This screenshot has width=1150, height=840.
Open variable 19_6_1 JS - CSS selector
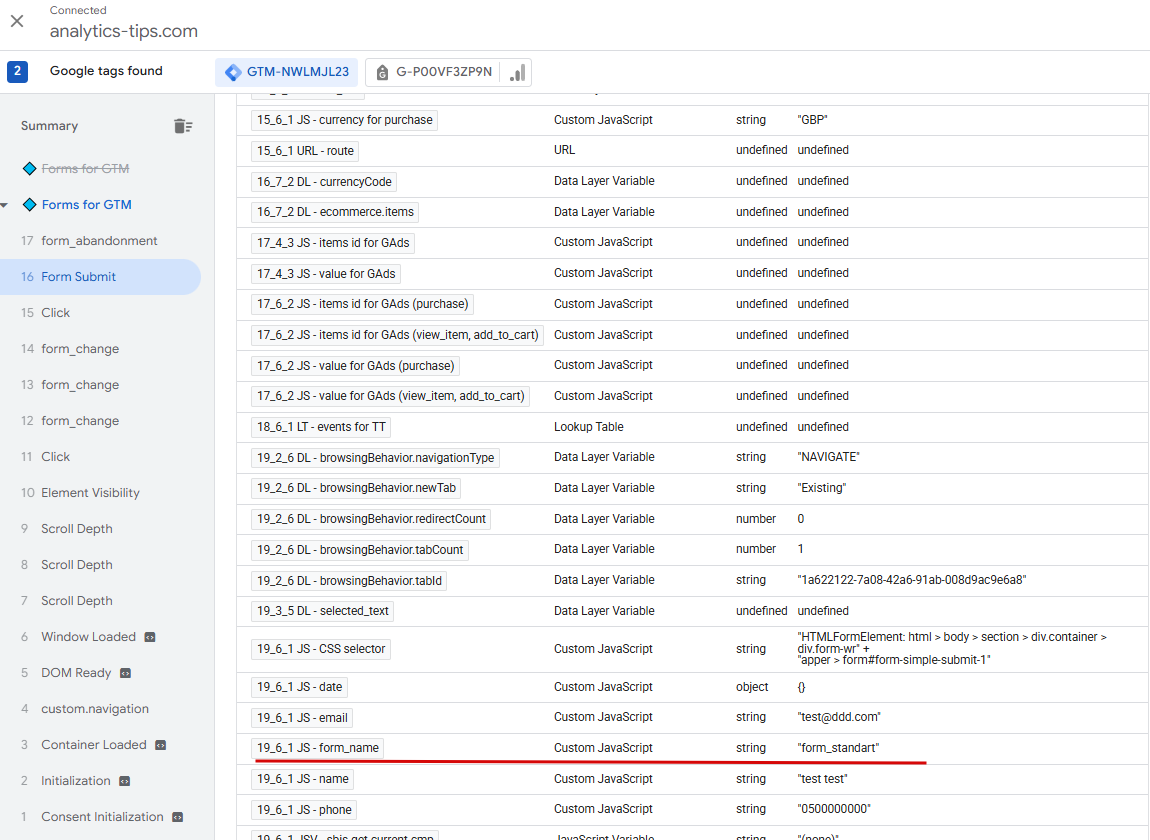(321, 649)
